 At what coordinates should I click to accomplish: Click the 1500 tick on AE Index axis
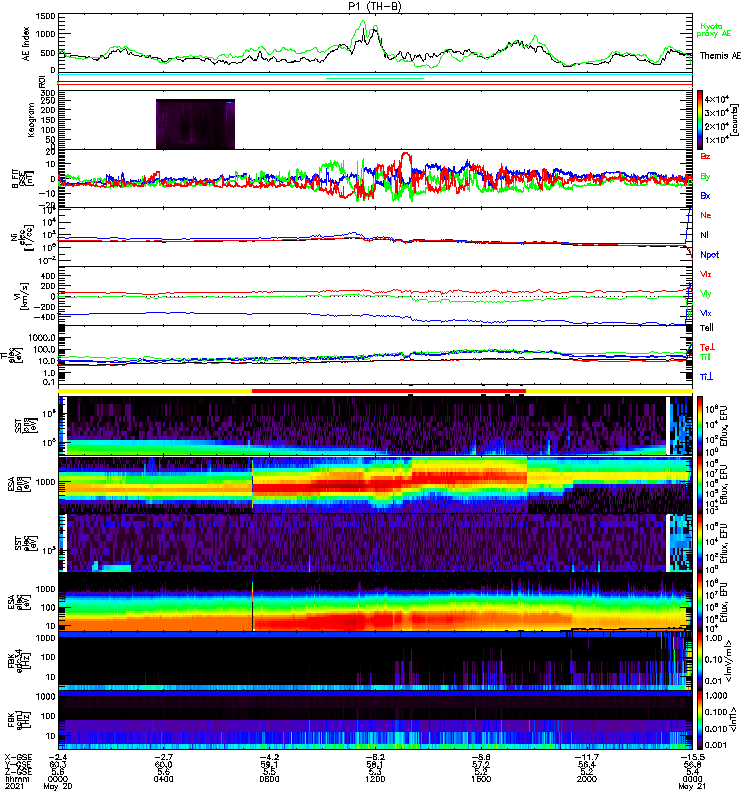pos(45,16)
